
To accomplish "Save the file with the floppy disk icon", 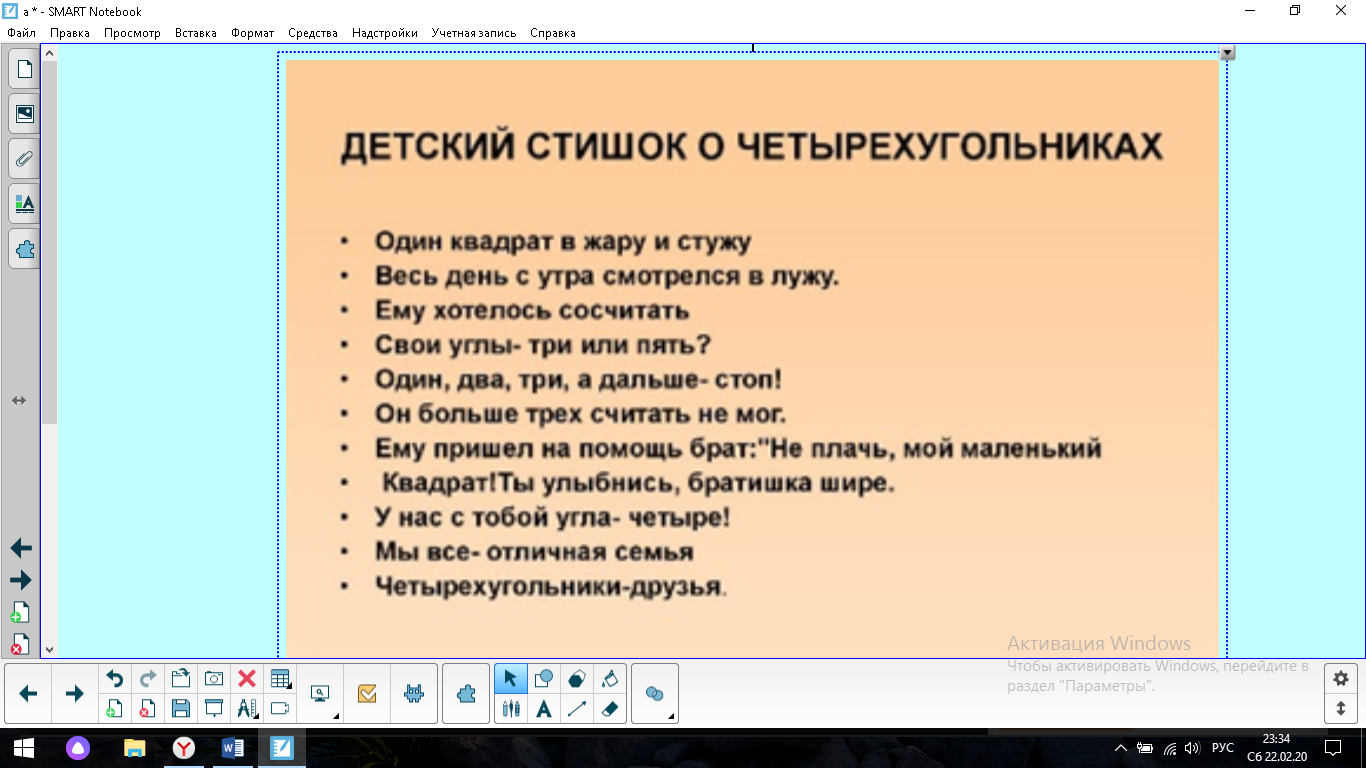I will 181,709.
